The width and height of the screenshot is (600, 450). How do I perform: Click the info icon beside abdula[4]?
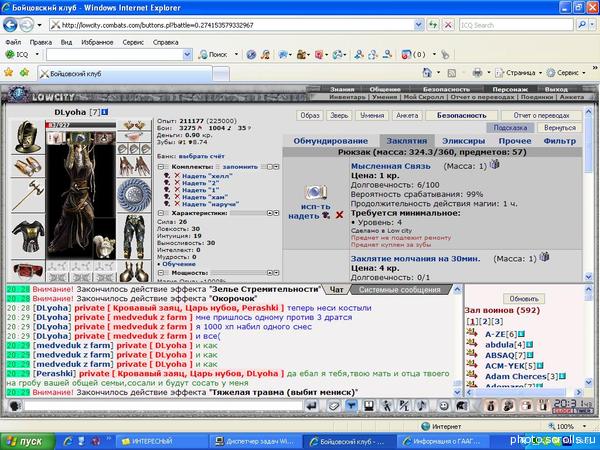click(530, 345)
